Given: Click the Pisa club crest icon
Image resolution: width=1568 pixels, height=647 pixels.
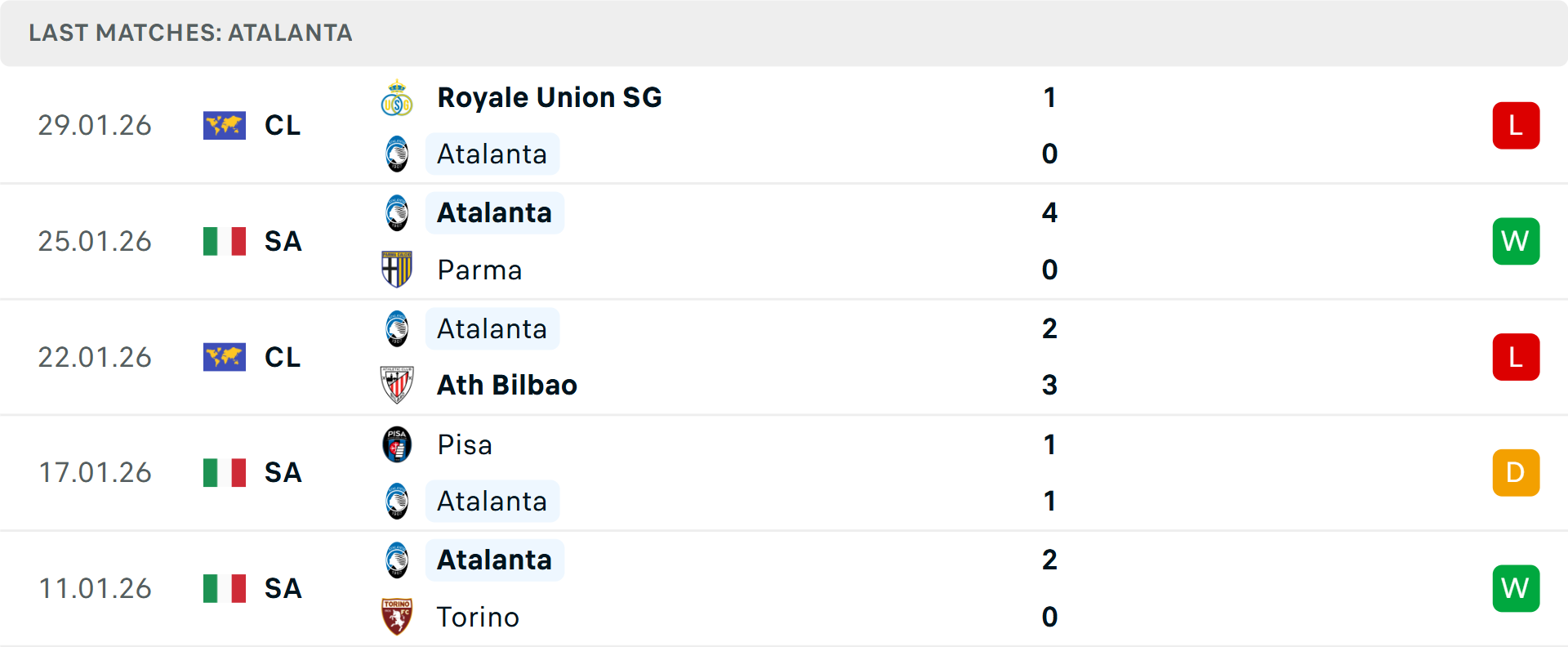Looking at the screenshot, I should pyautogui.click(x=397, y=444).
